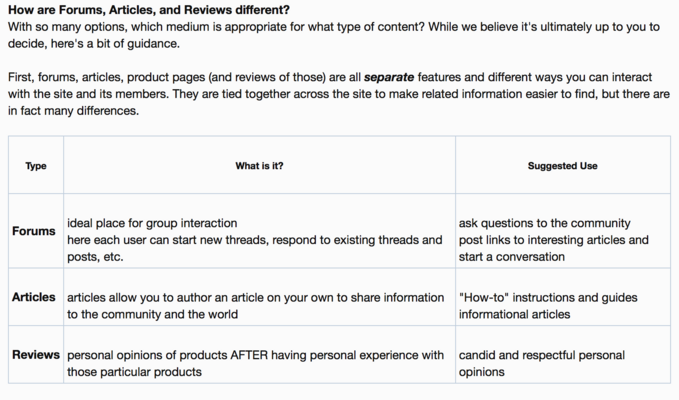Select the 'What is it?' column header
The width and height of the screenshot is (679, 400).
(x=259, y=166)
